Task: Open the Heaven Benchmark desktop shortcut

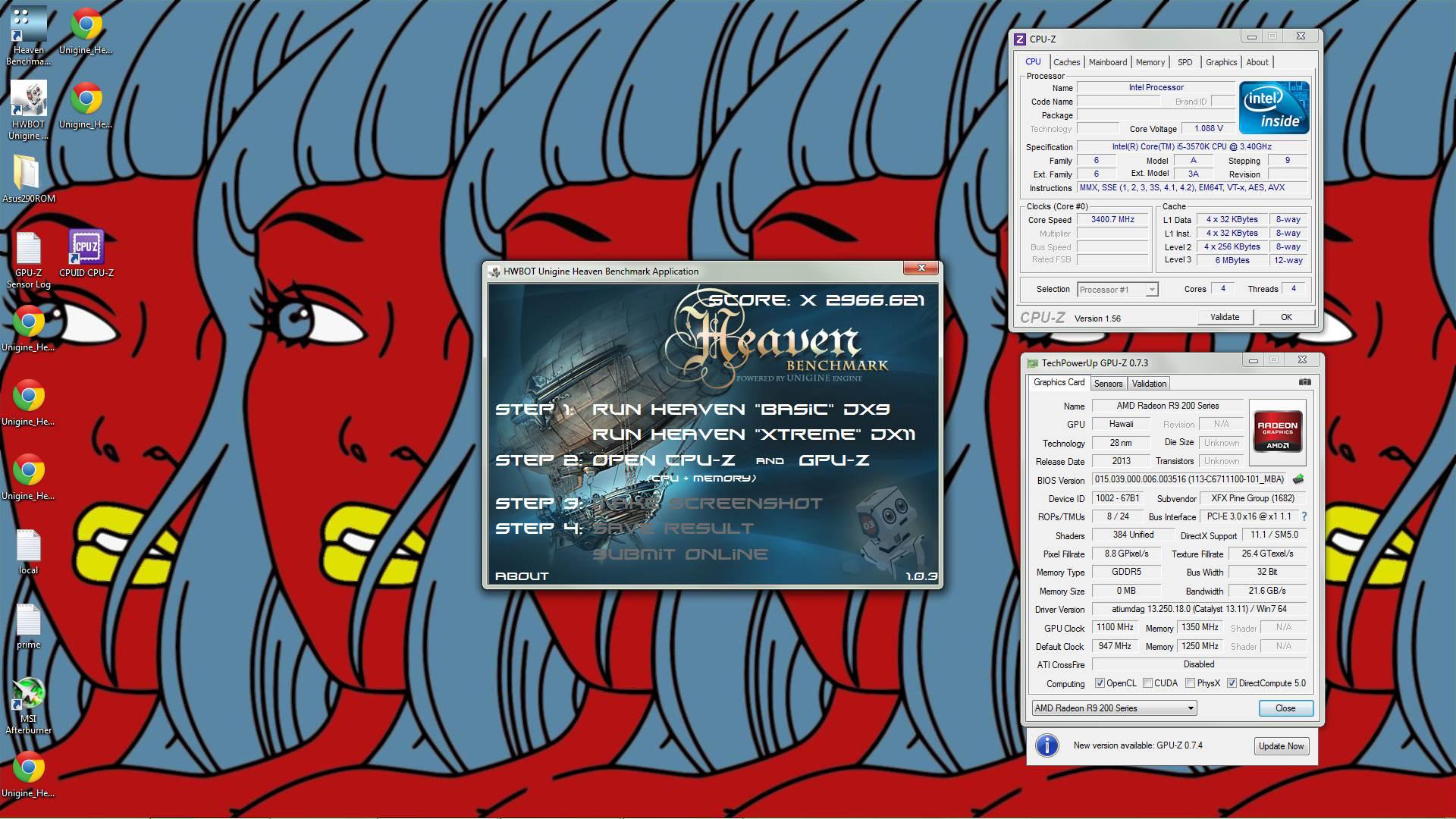Action: point(28,35)
